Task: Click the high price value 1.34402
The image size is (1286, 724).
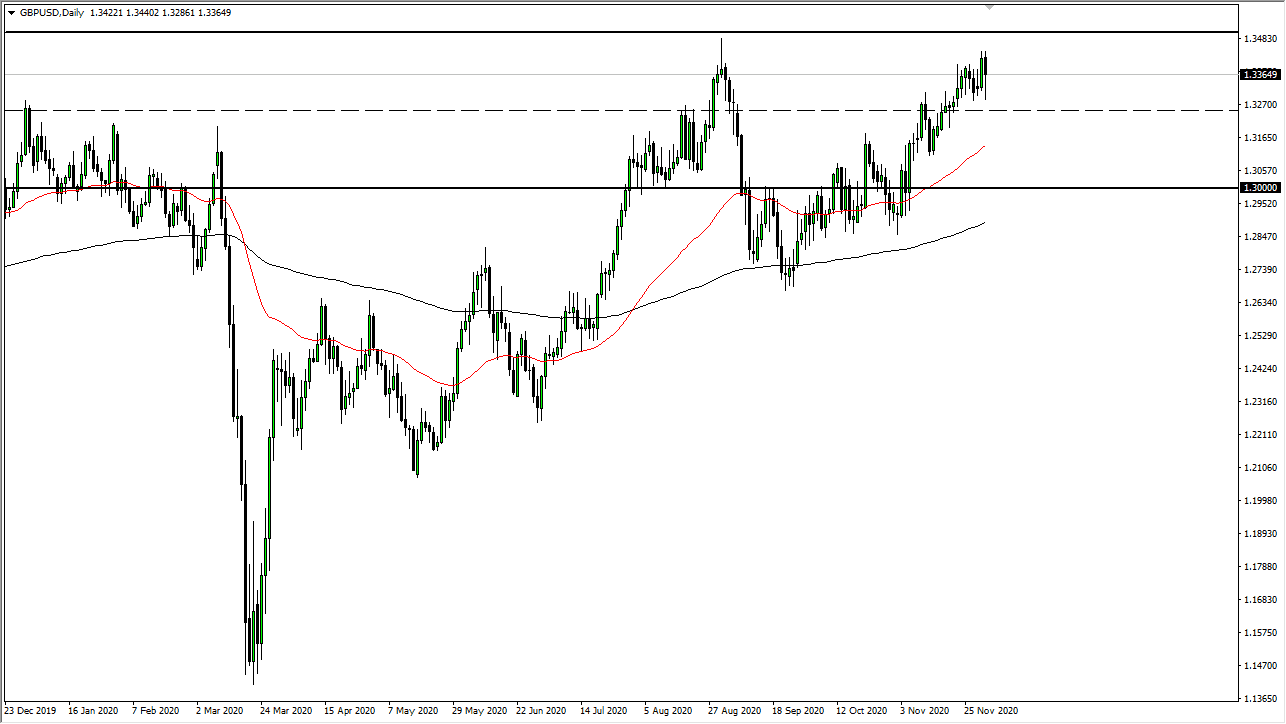Action: pyautogui.click(x=142, y=12)
